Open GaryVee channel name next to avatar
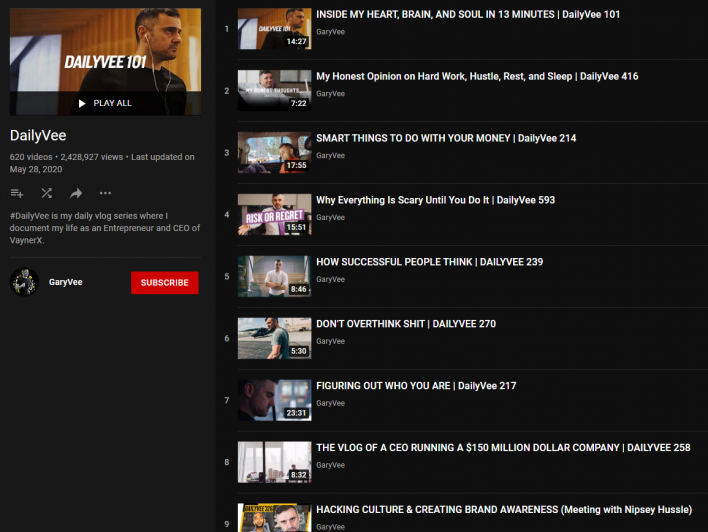Viewport: 708px width, 532px height. tap(65, 282)
